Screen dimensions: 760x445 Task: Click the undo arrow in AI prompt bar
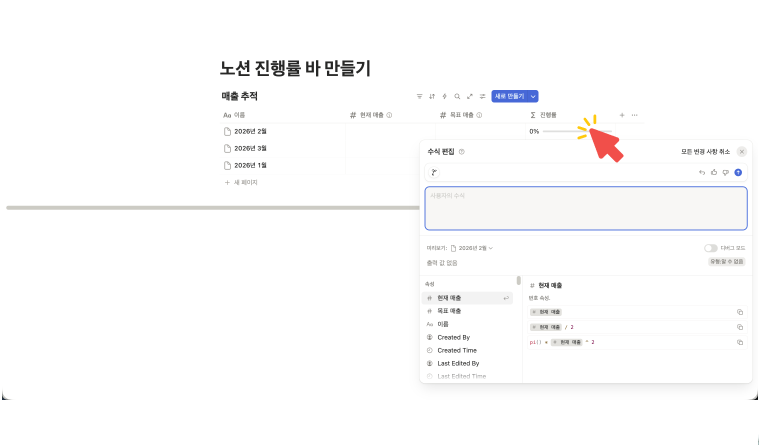click(702, 172)
